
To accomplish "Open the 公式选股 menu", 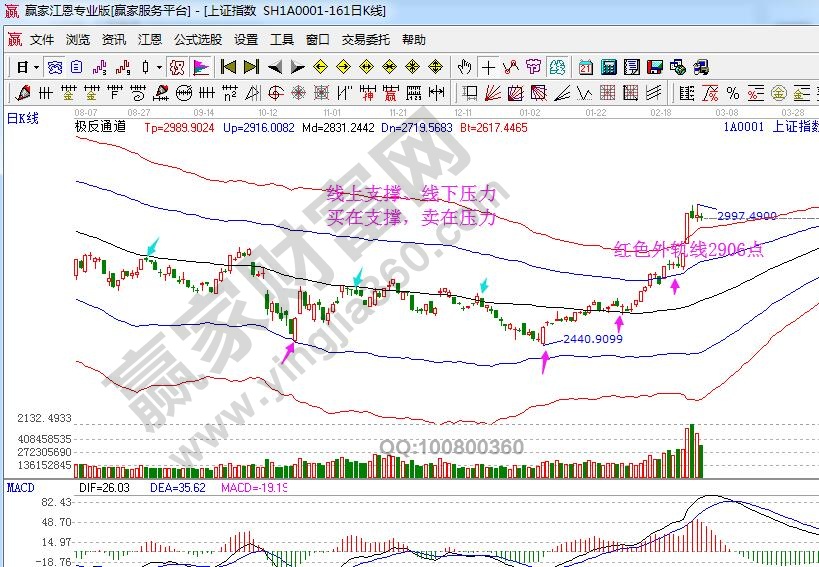I will coord(198,40).
